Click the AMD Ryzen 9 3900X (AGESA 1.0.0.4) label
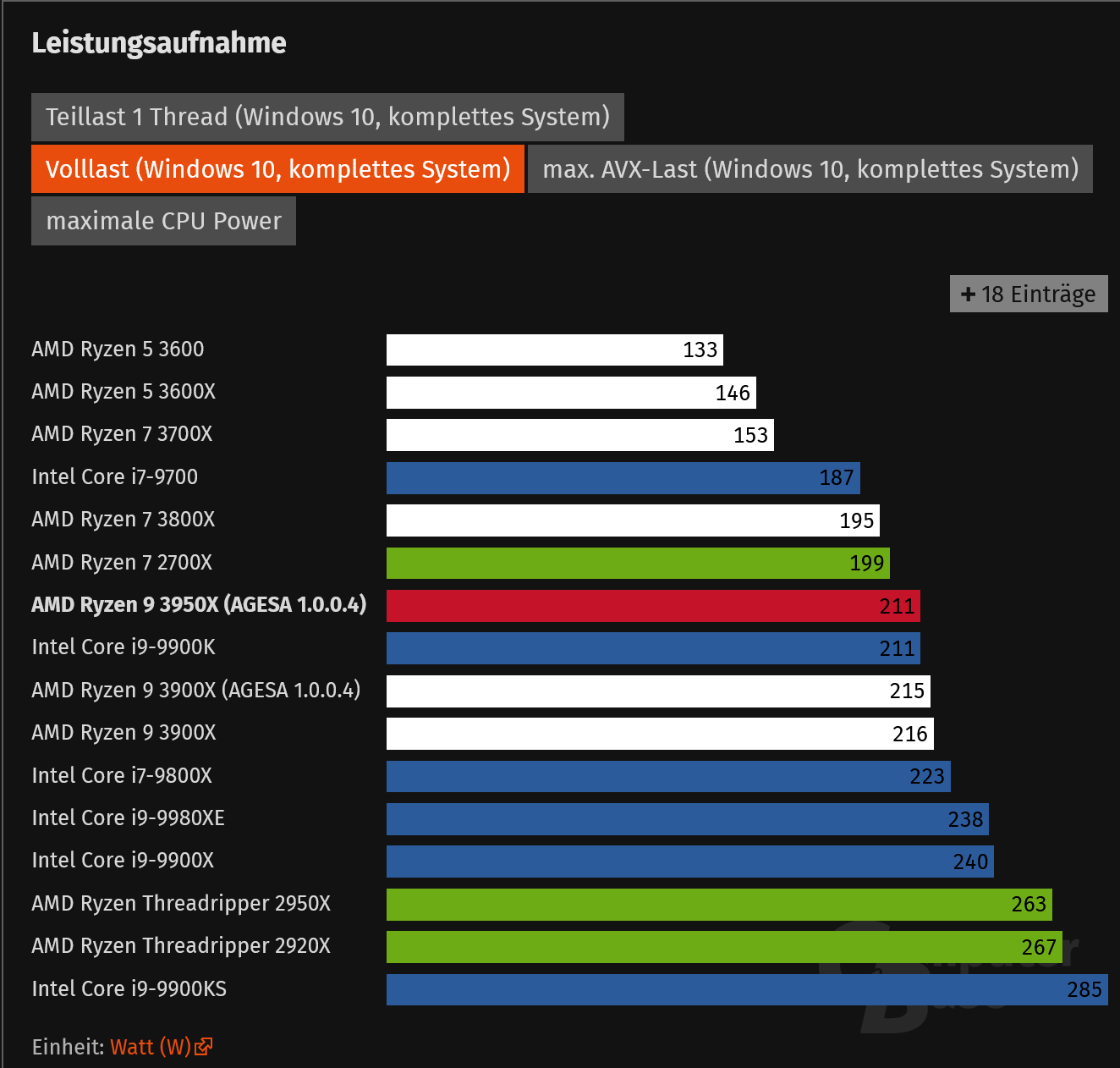 click(196, 691)
